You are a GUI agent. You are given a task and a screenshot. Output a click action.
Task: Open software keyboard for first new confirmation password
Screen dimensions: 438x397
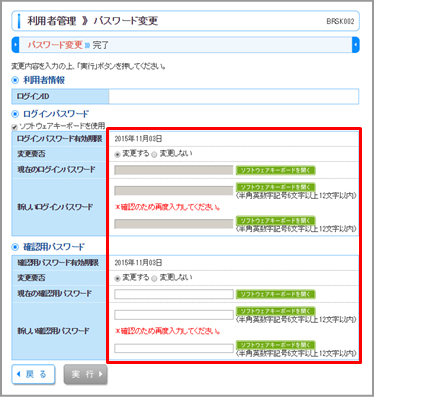tap(276, 311)
